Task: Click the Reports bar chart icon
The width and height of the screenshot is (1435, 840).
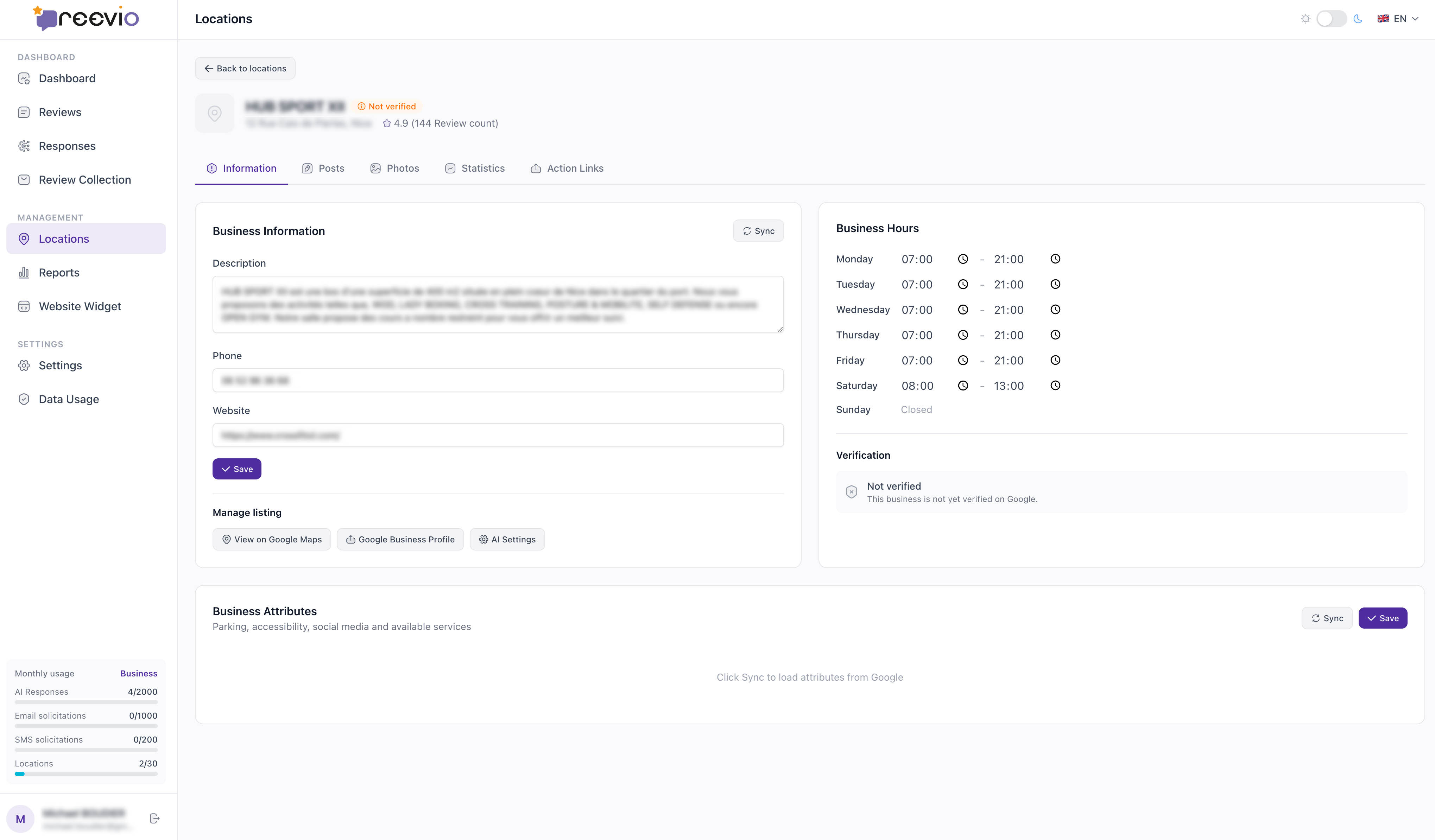Action: coord(24,272)
